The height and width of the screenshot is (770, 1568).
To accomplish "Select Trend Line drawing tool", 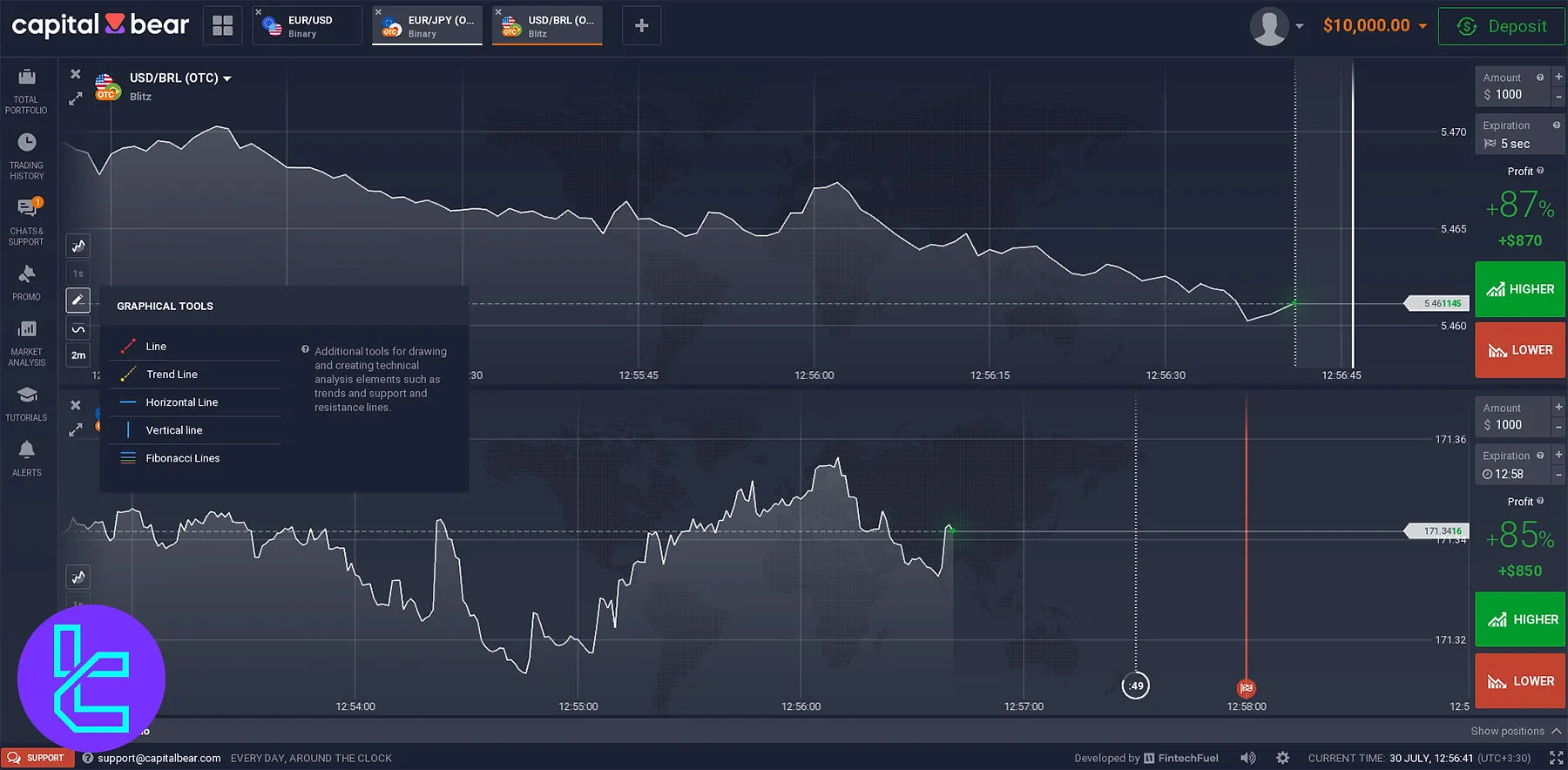I will click(x=195, y=375).
